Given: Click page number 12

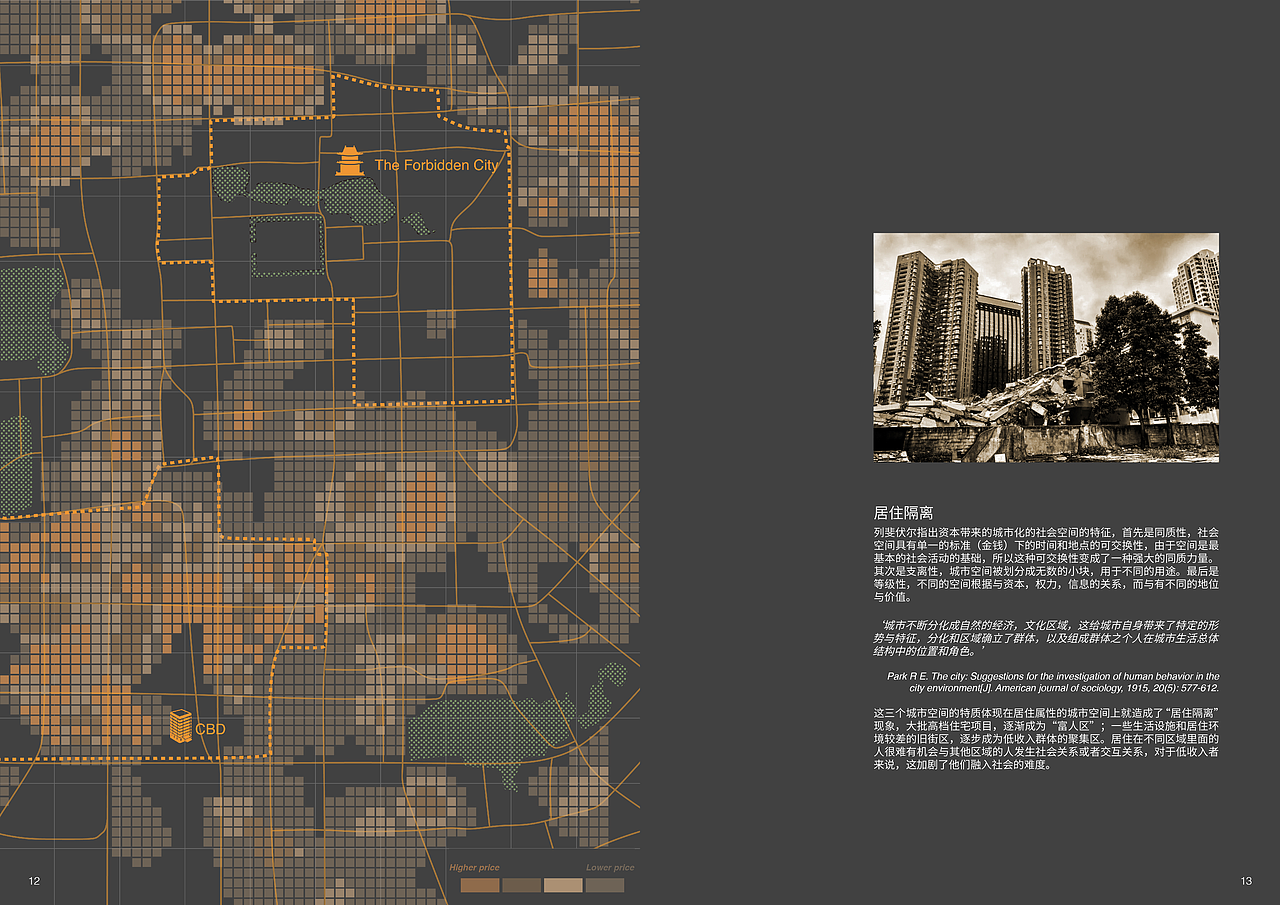Looking at the screenshot, I should (34, 881).
